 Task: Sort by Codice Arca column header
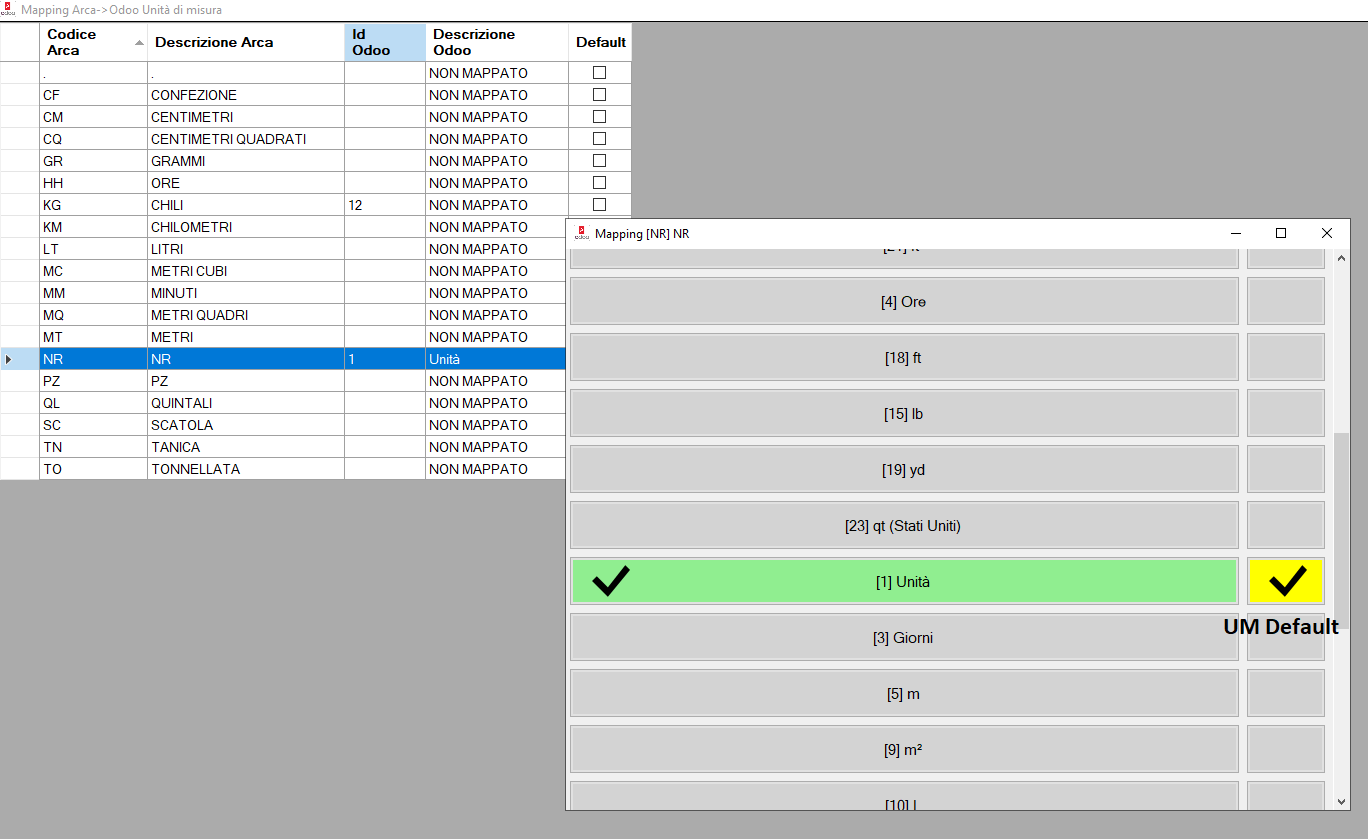(90, 42)
